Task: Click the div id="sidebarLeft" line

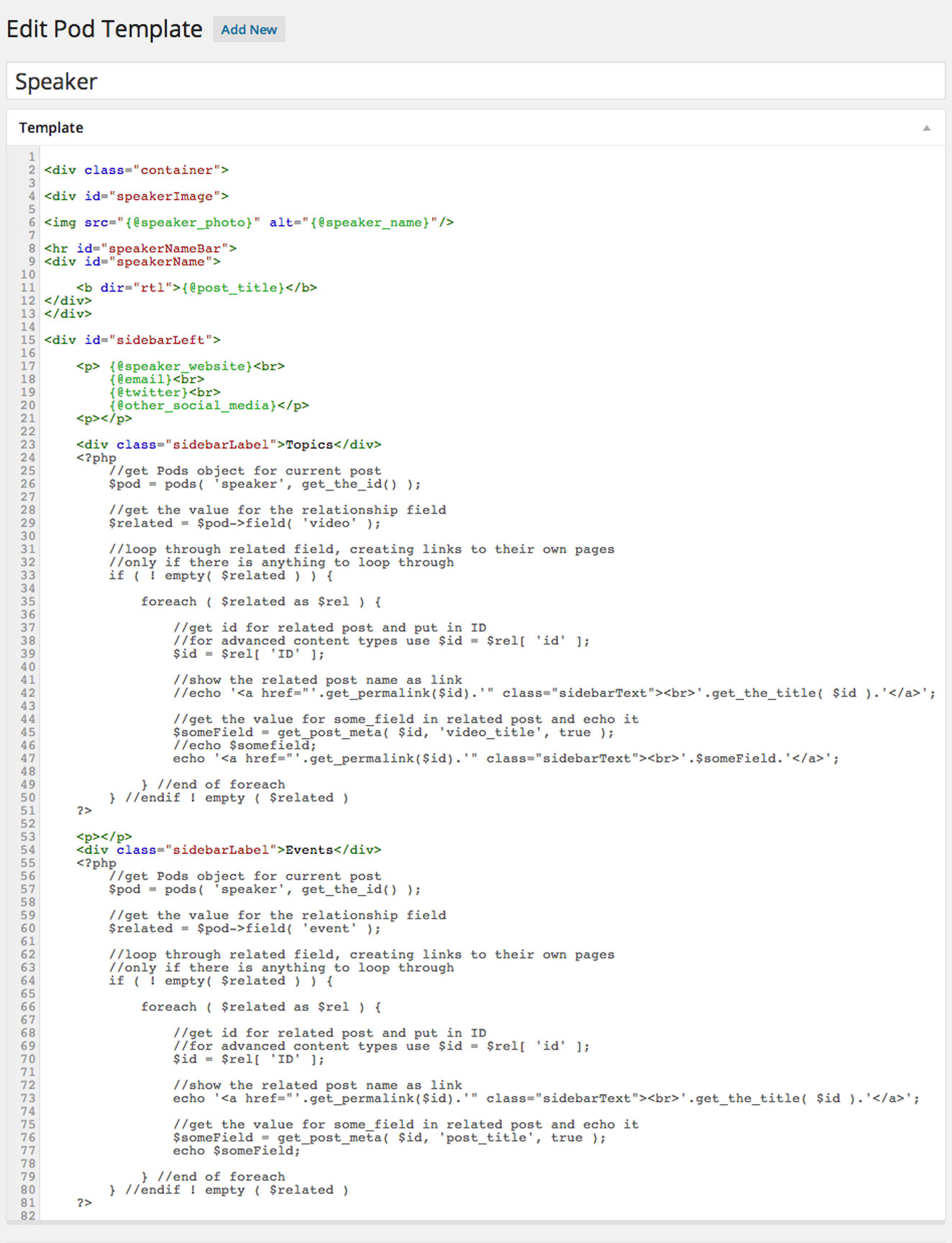Action: tap(132, 340)
